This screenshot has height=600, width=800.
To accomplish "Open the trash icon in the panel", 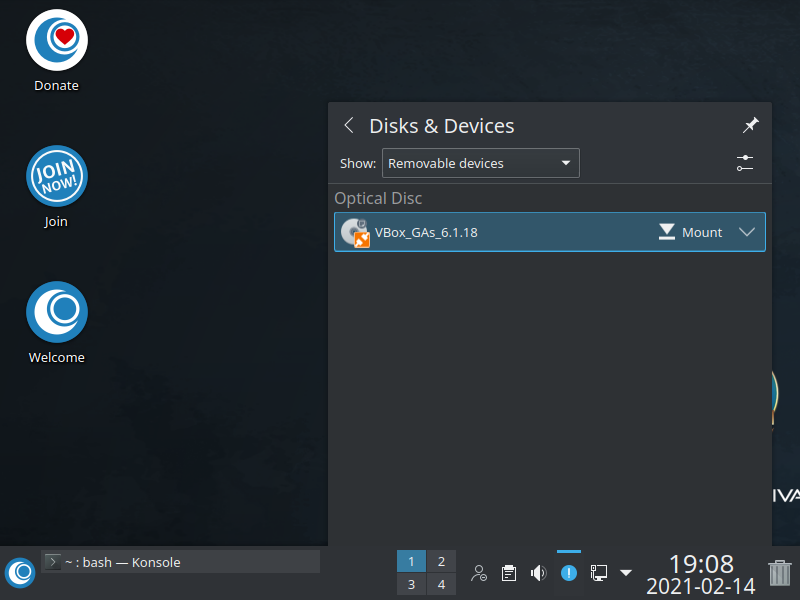I will tap(780, 573).
